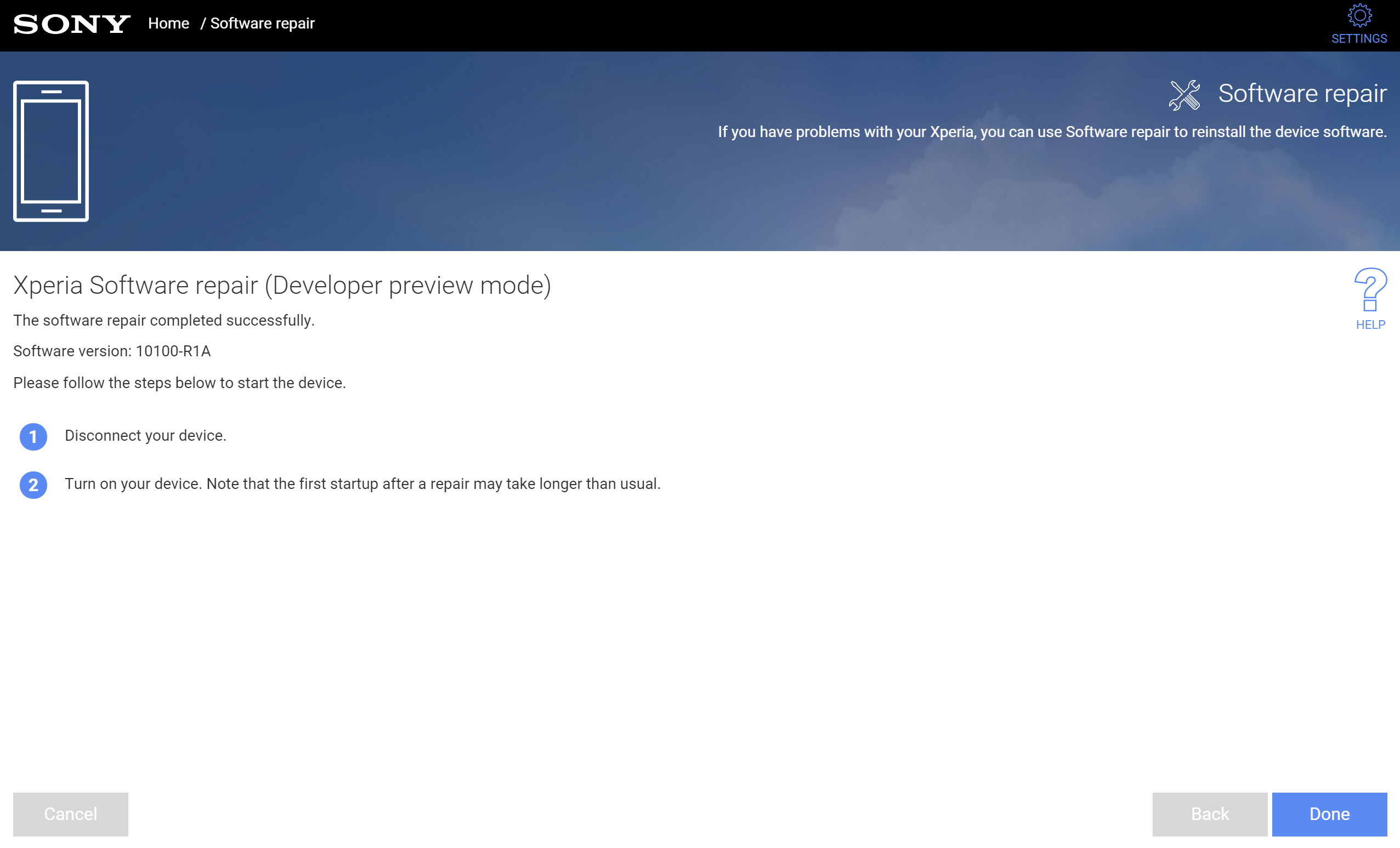This screenshot has height=848, width=1400.
Task: Click the Xperia Software repair heading
Action: (282, 285)
